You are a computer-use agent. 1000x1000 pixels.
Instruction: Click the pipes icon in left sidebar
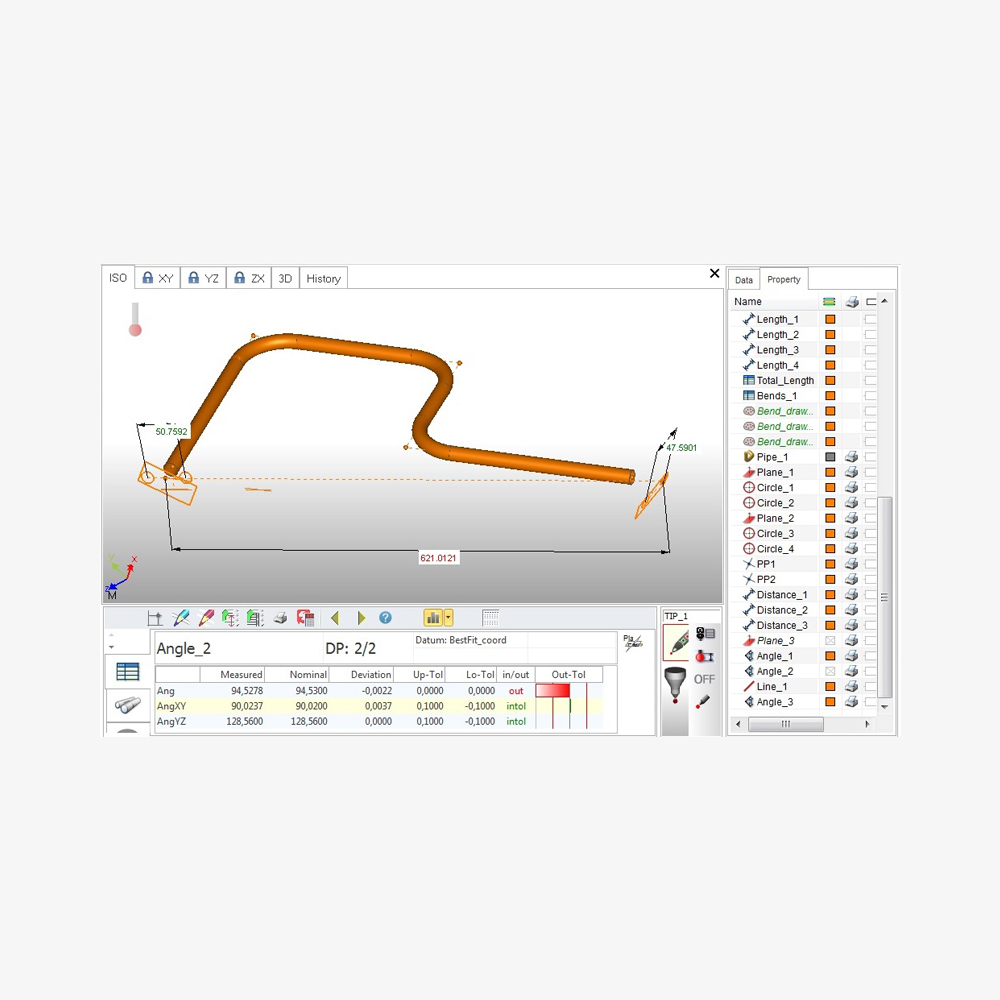coord(127,706)
